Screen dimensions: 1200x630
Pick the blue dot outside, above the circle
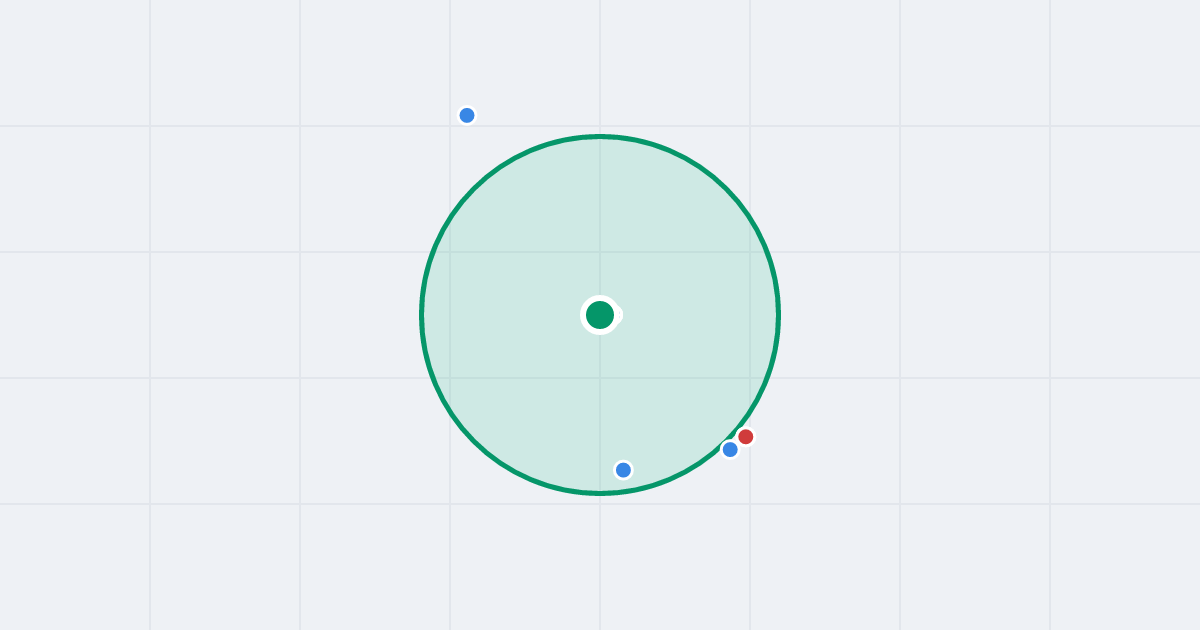coord(467,115)
